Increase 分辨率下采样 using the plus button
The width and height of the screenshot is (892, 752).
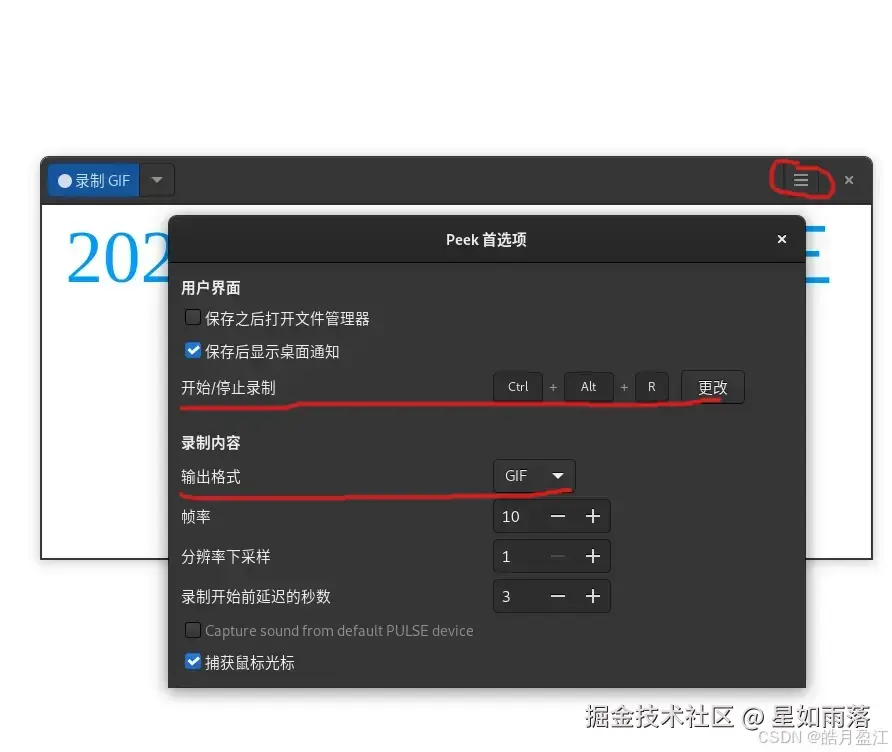click(x=593, y=556)
